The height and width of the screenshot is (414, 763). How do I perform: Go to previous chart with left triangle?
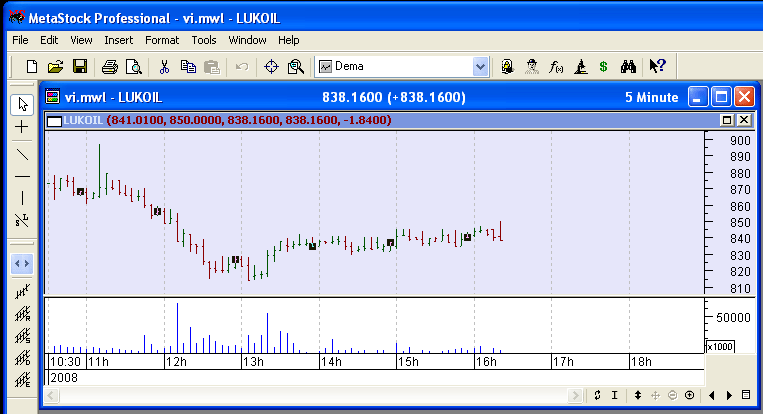coord(712,396)
